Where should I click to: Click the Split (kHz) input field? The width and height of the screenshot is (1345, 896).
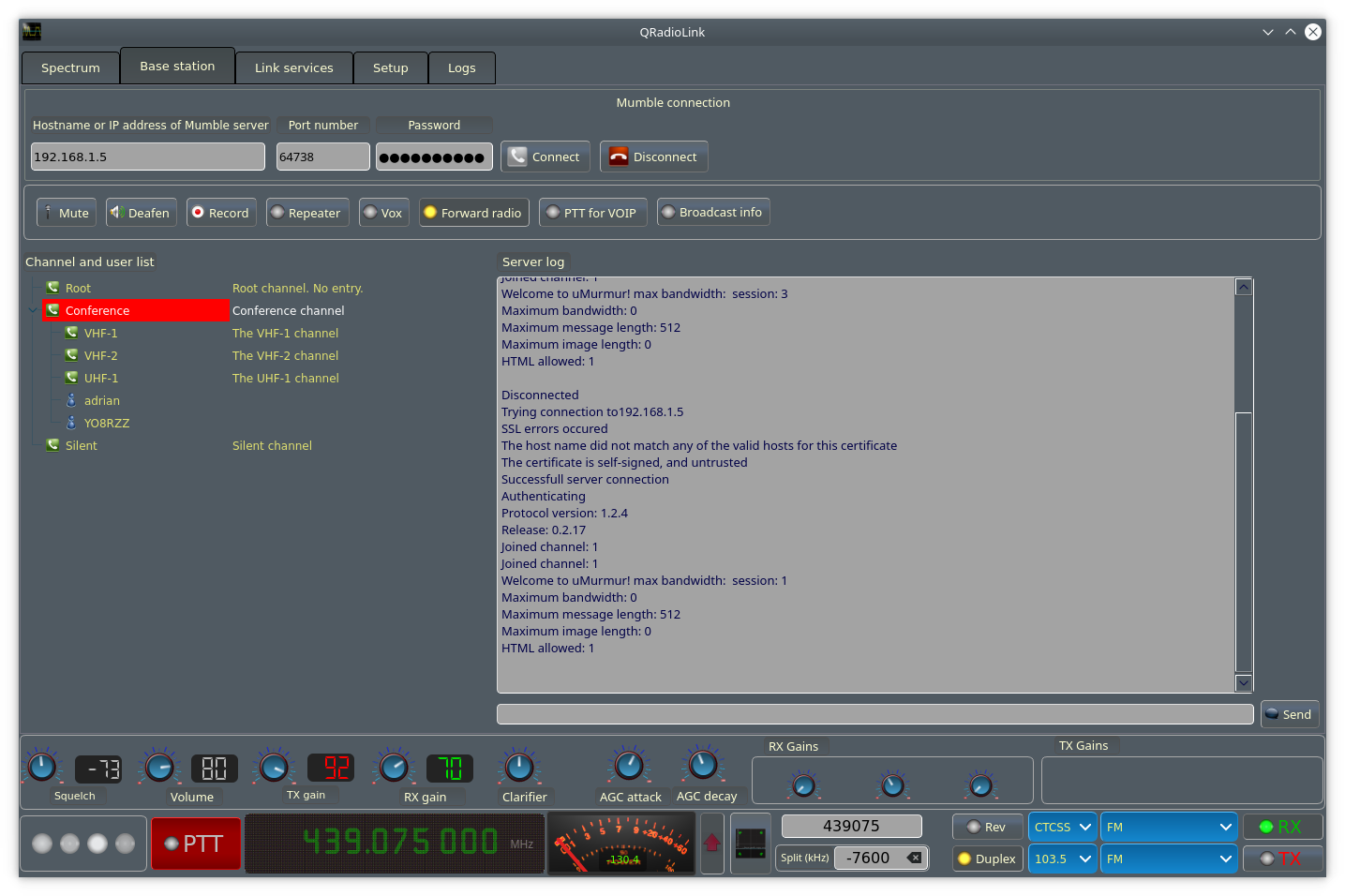pyautogui.click(x=872, y=857)
